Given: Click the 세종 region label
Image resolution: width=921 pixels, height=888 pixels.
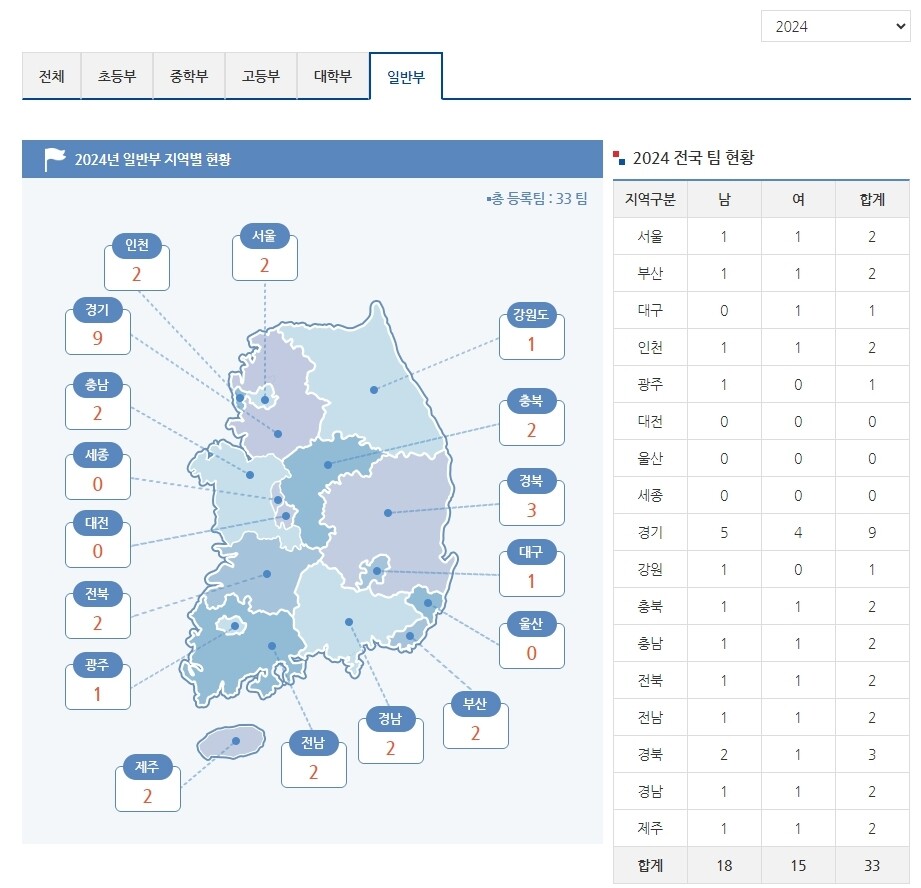Looking at the screenshot, I should pyautogui.click(x=97, y=456).
